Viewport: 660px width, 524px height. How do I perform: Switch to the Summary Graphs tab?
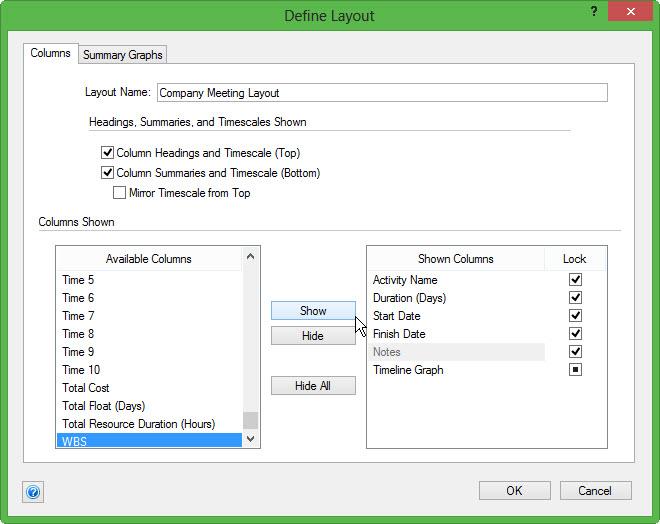tap(123, 54)
